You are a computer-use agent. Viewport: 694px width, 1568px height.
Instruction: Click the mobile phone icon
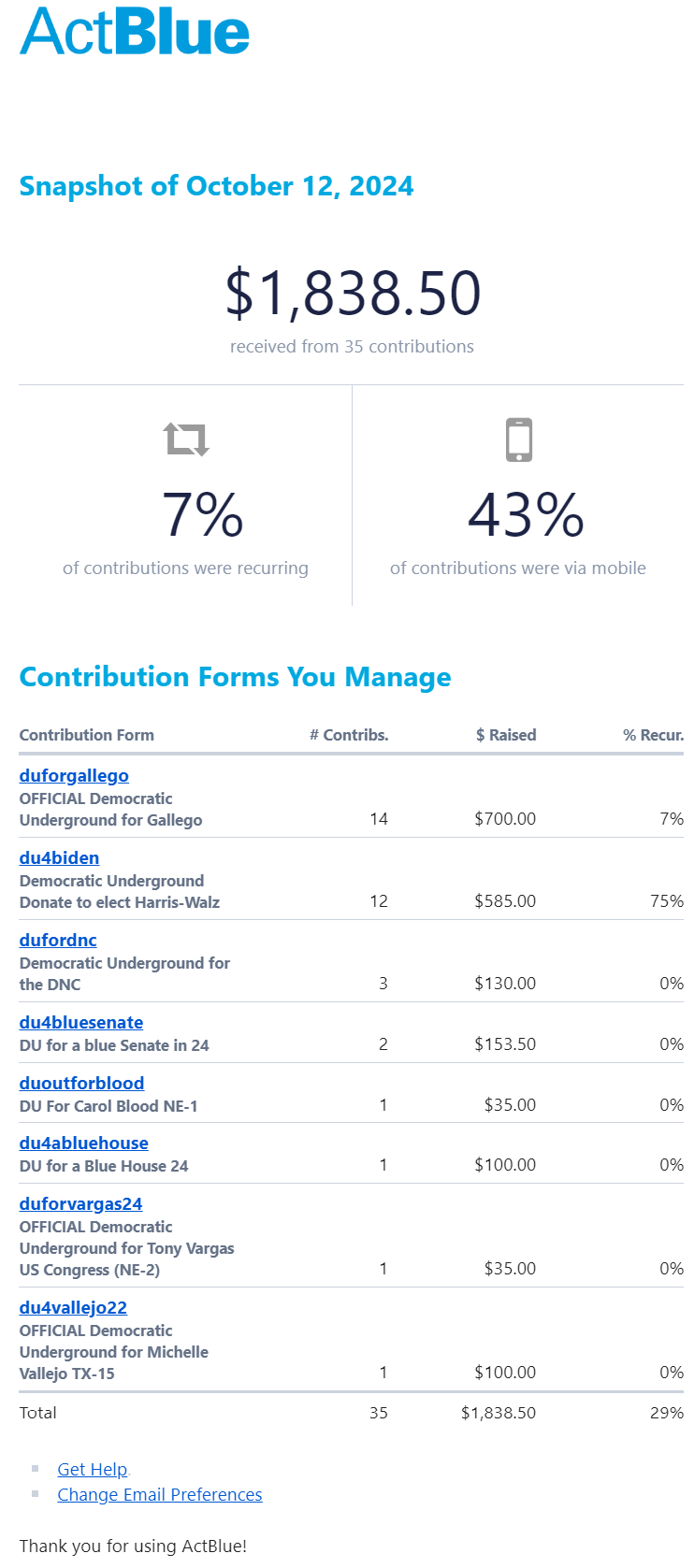coord(519,439)
